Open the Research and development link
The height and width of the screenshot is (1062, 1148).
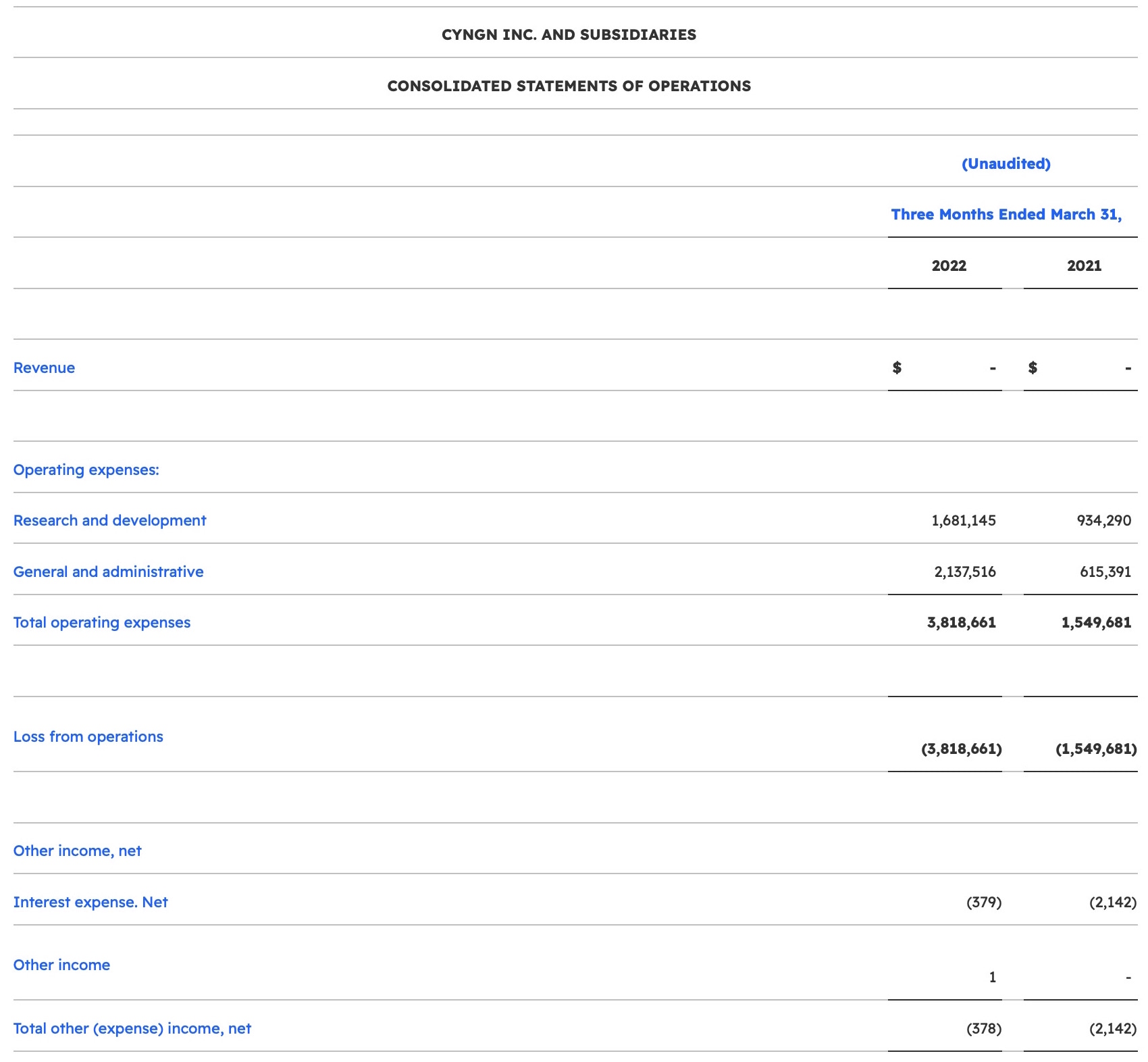109,520
